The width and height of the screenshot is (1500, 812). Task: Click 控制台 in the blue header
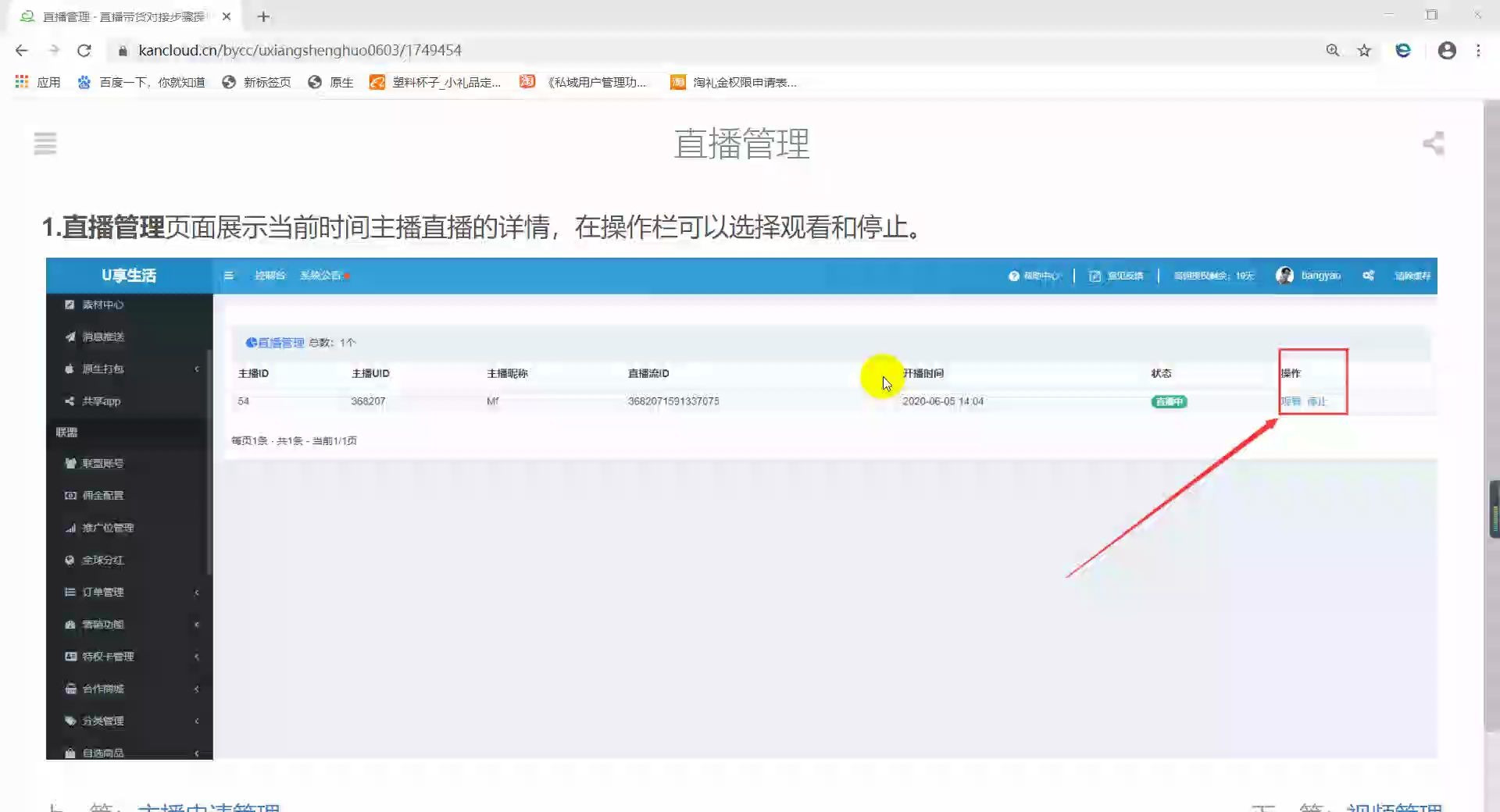coord(270,276)
